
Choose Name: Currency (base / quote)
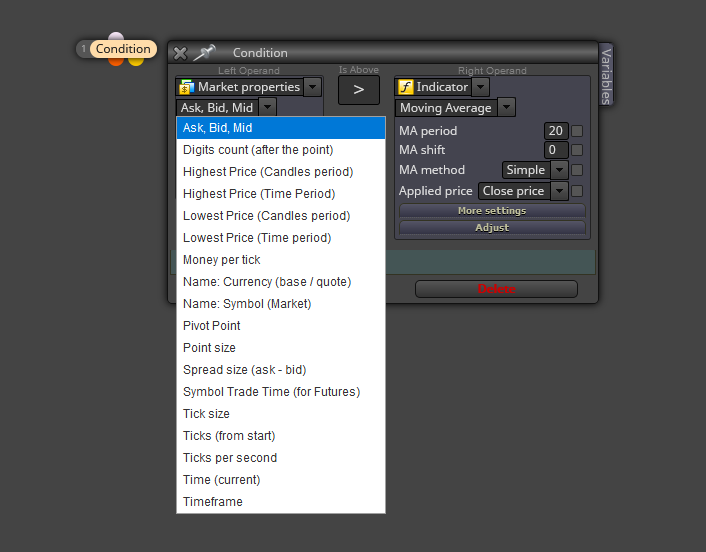pos(281,282)
